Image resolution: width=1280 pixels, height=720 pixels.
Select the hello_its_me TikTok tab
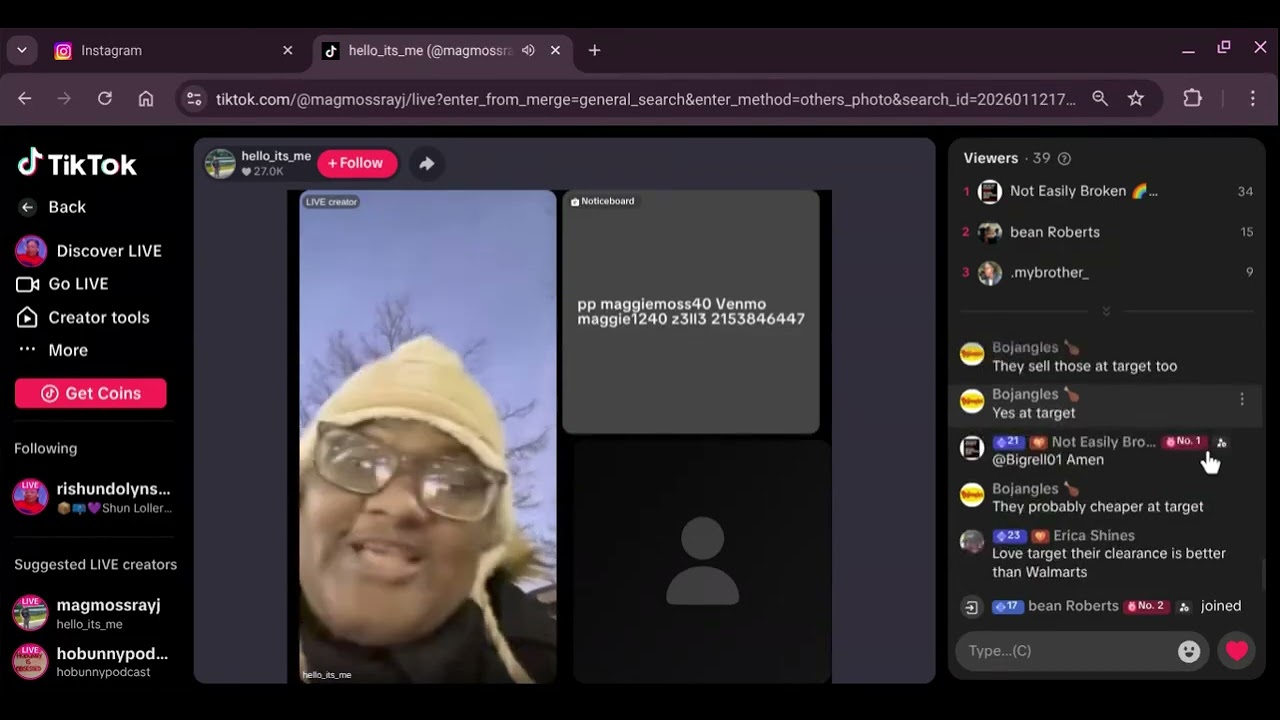coord(430,50)
